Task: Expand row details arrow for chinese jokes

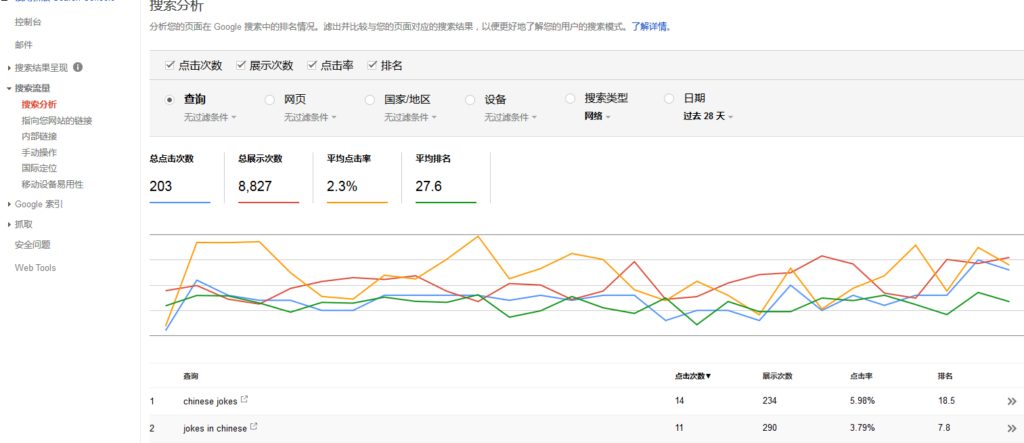Action: 1012,401
